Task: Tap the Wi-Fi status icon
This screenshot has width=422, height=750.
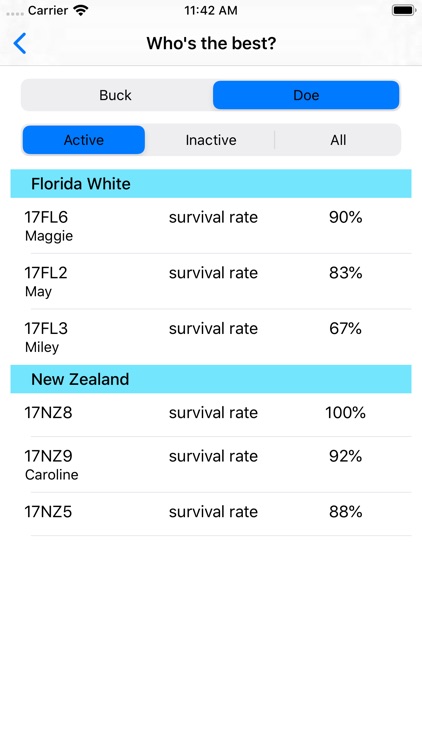Action: click(x=81, y=11)
